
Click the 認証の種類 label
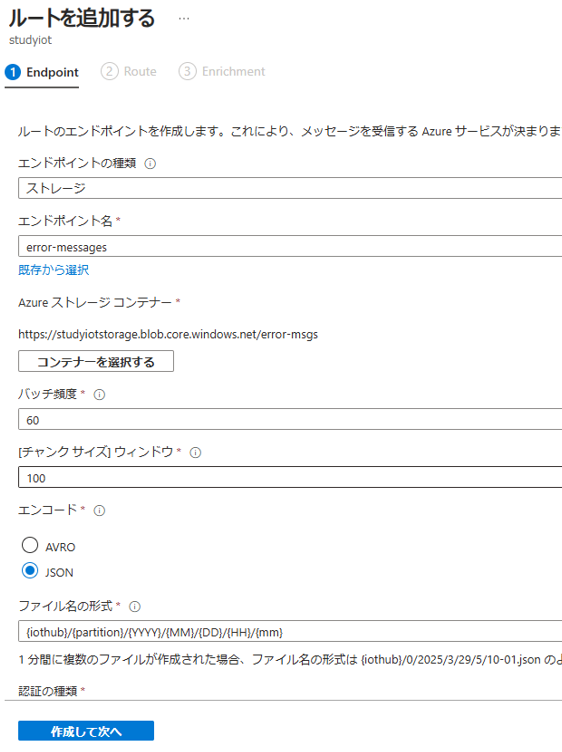coord(47,691)
